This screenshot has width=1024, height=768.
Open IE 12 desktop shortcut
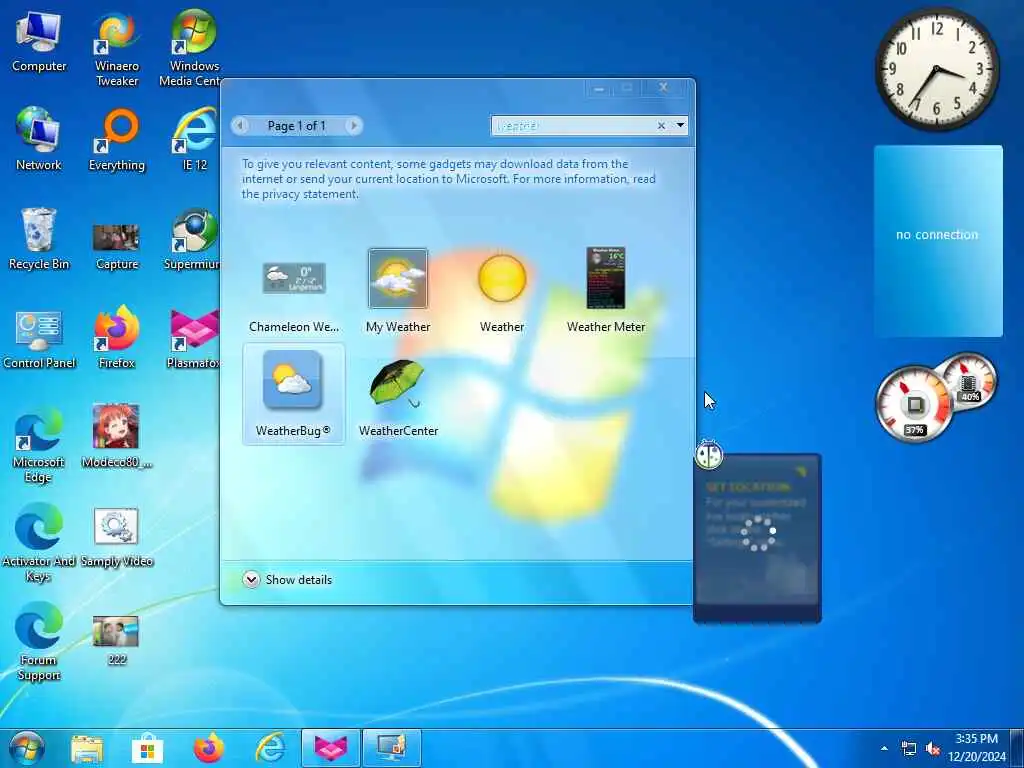pyautogui.click(x=194, y=139)
